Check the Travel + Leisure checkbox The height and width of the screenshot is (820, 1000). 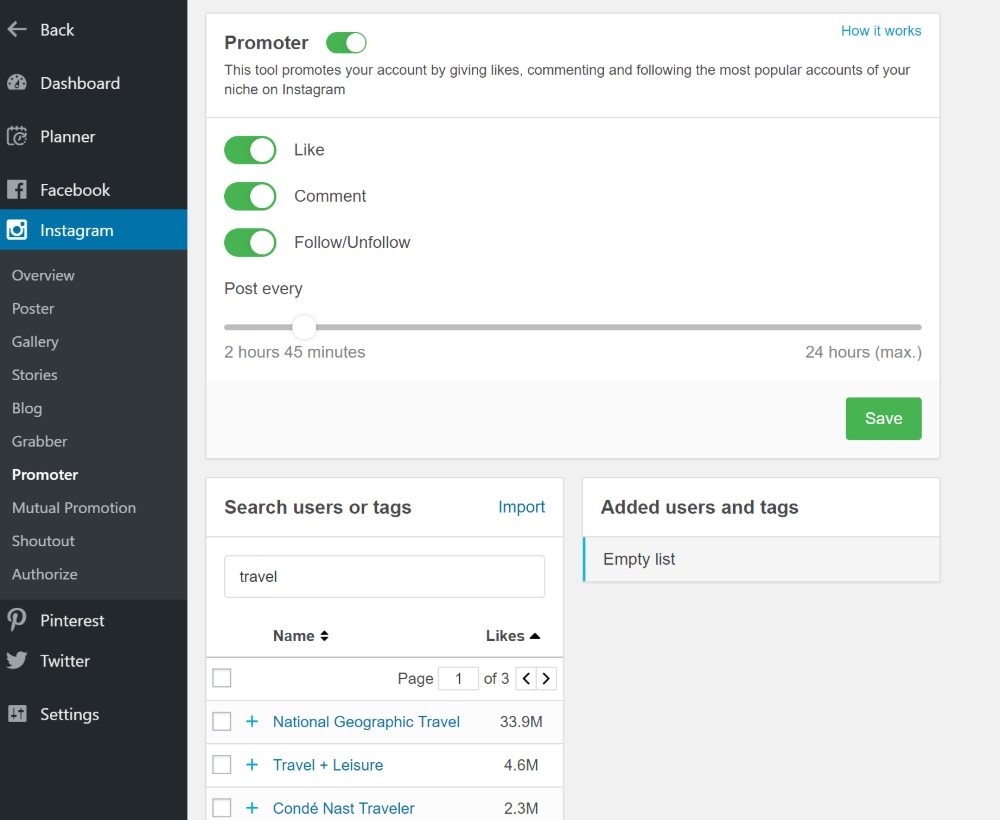[x=221, y=765]
